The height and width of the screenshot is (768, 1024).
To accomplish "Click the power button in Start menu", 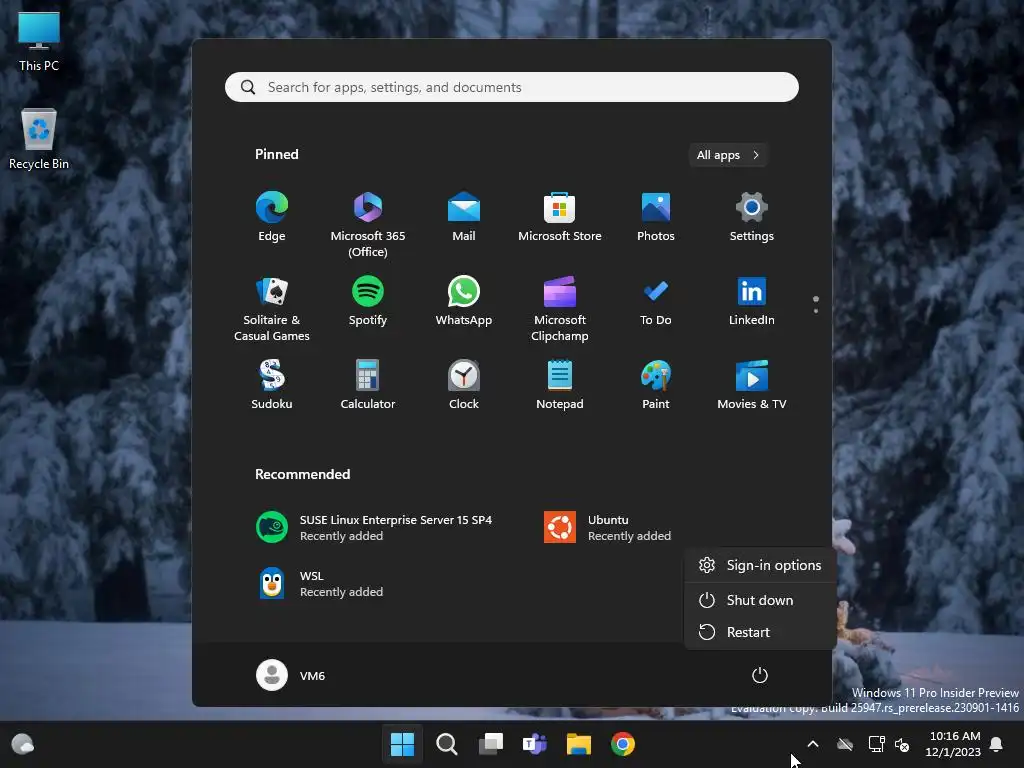I will point(760,675).
